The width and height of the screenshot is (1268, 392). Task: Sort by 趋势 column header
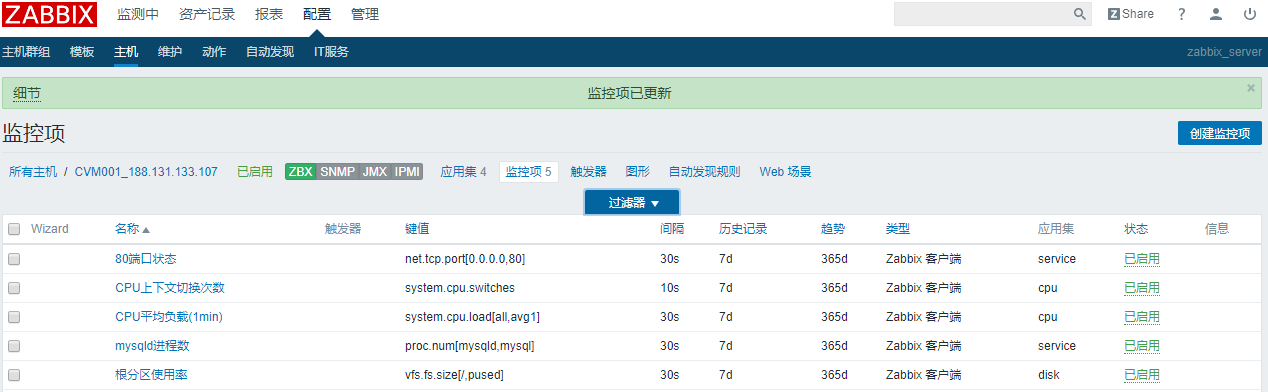click(833, 229)
